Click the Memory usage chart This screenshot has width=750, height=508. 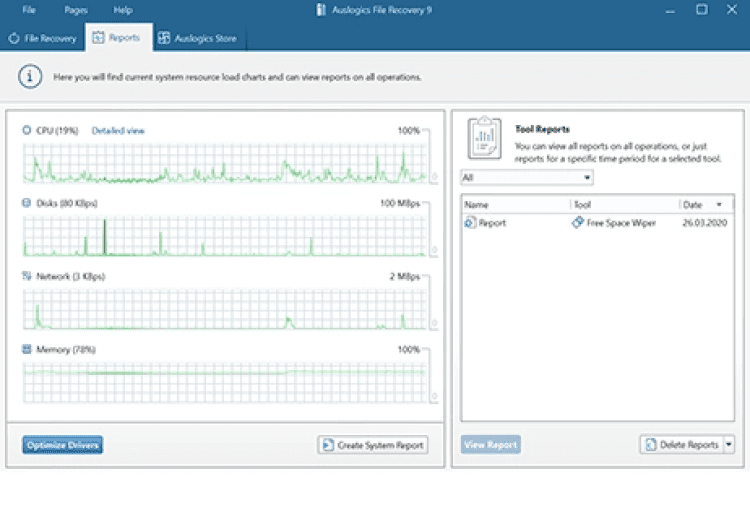pos(224,382)
